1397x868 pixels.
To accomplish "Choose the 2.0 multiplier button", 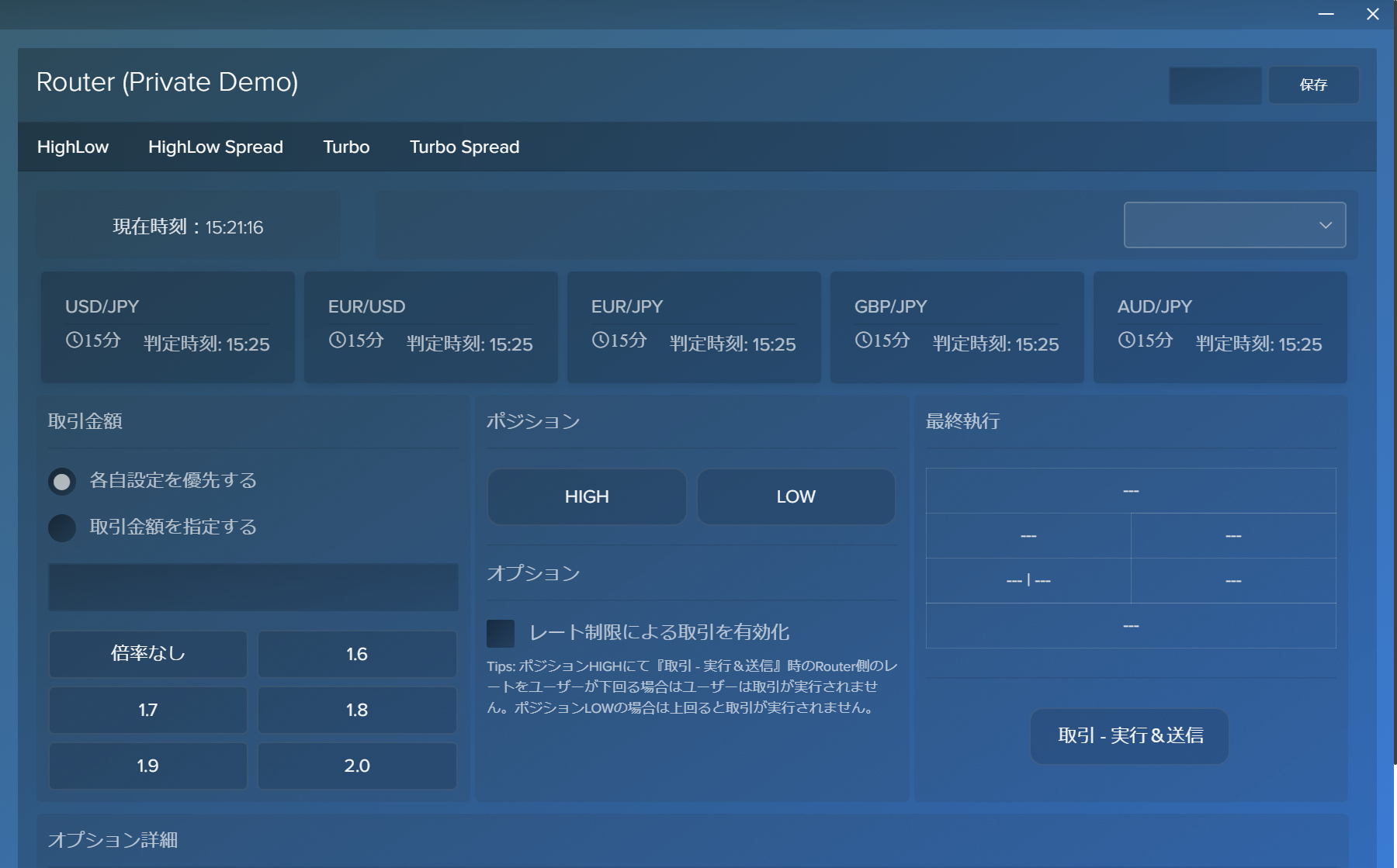I will pyautogui.click(x=357, y=766).
